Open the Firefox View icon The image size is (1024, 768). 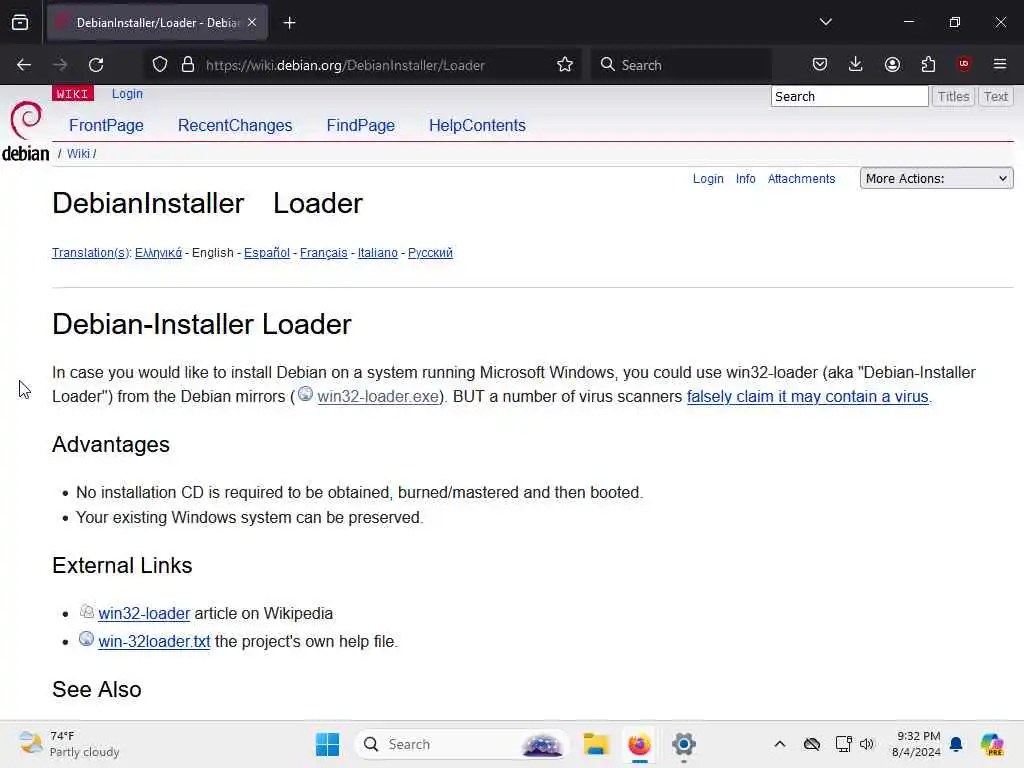point(20,23)
